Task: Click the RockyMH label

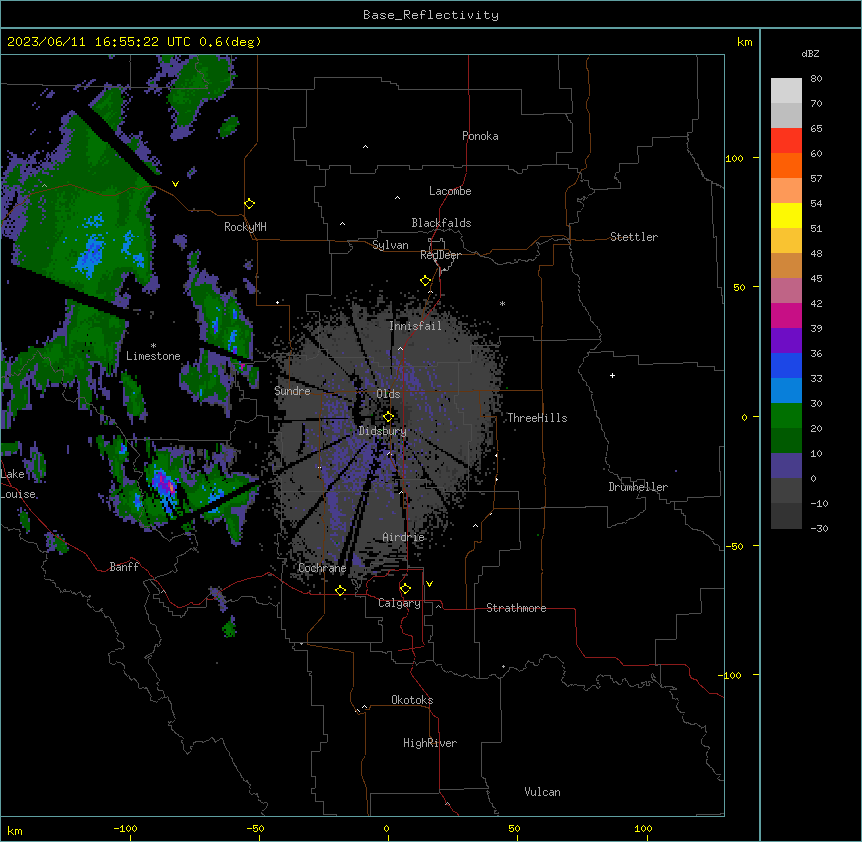Action: pyautogui.click(x=245, y=226)
